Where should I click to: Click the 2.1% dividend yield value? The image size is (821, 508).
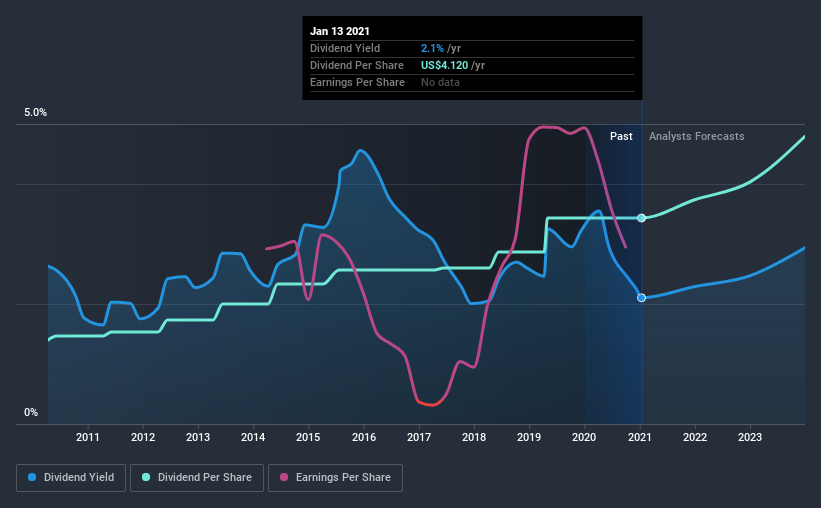coord(432,48)
